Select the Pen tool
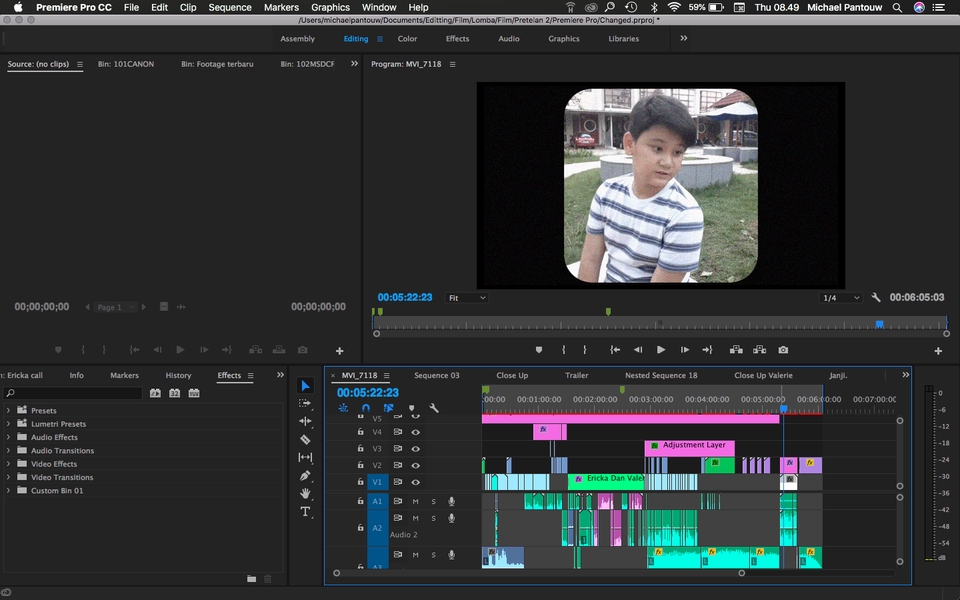The width and height of the screenshot is (960, 600). coord(305,475)
